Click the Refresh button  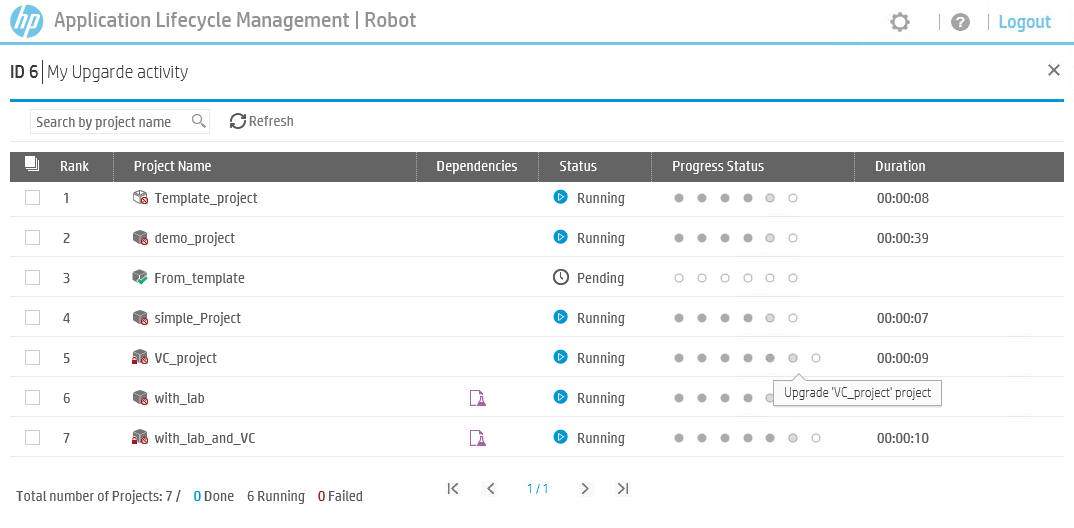(262, 121)
